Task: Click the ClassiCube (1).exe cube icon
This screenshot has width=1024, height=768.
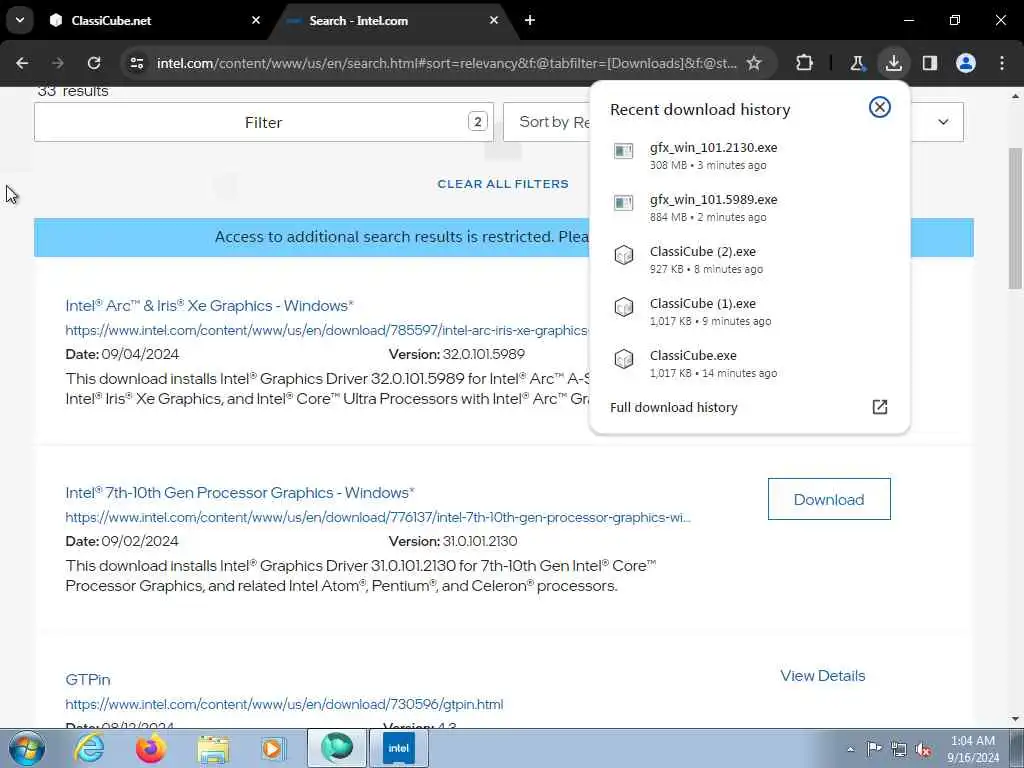Action: pyautogui.click(x=624, y=307)
